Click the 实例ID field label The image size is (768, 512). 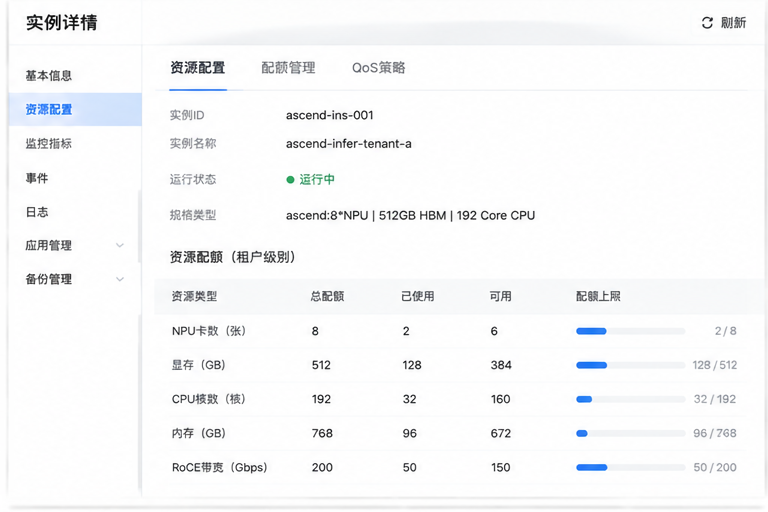click(187, 115)
